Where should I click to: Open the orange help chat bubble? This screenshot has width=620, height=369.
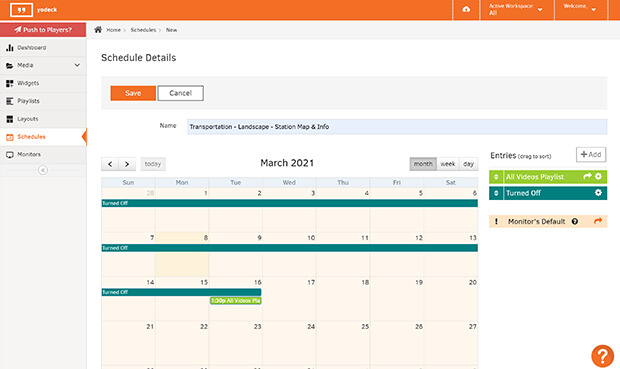tap(603, 356)
